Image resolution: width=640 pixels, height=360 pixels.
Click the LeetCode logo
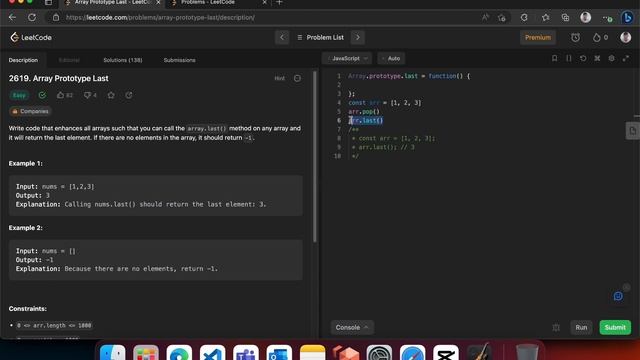pos(31,38)
